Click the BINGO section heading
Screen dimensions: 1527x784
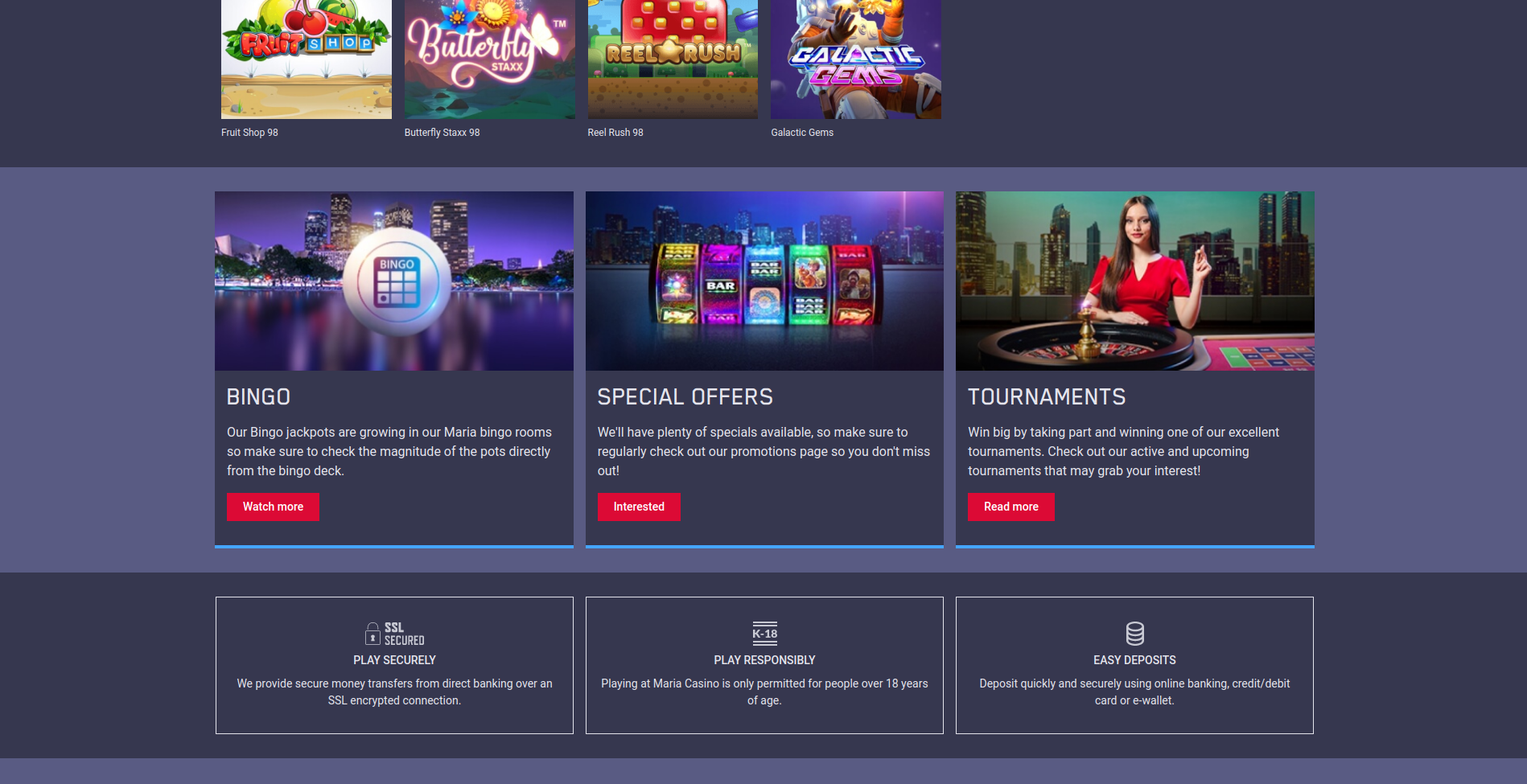pyautogui.click(x=258, y=397)
